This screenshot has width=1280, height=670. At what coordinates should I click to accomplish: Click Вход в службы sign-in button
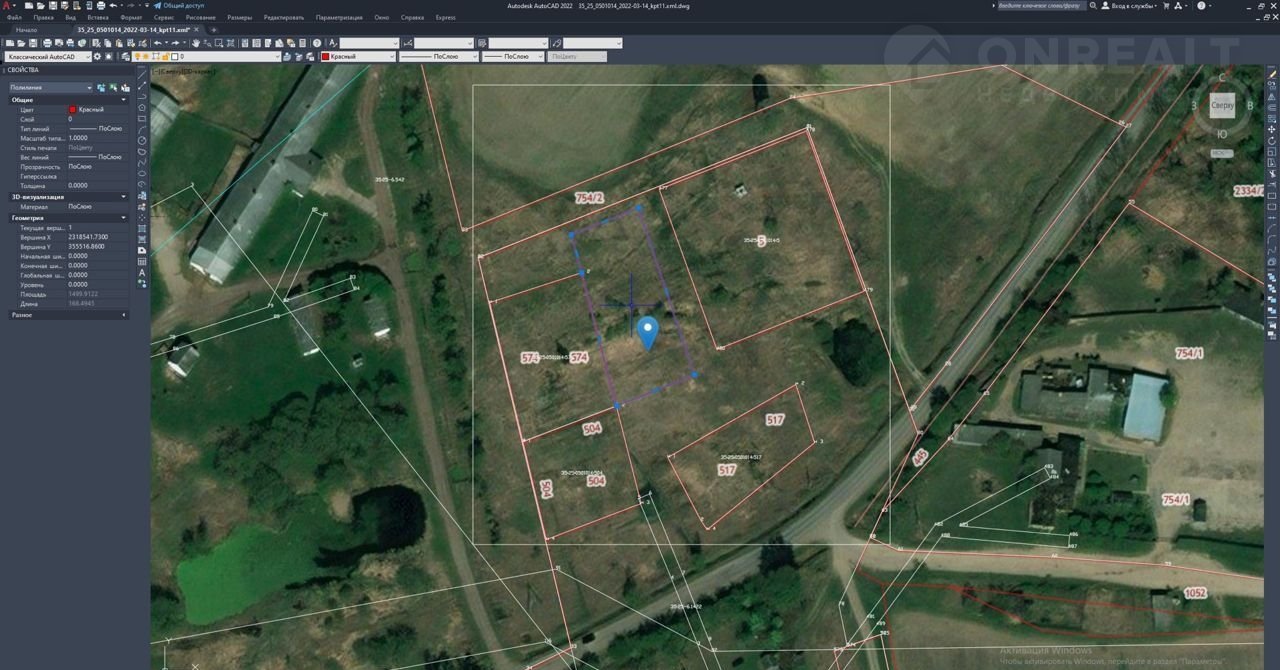point(1130,6)
